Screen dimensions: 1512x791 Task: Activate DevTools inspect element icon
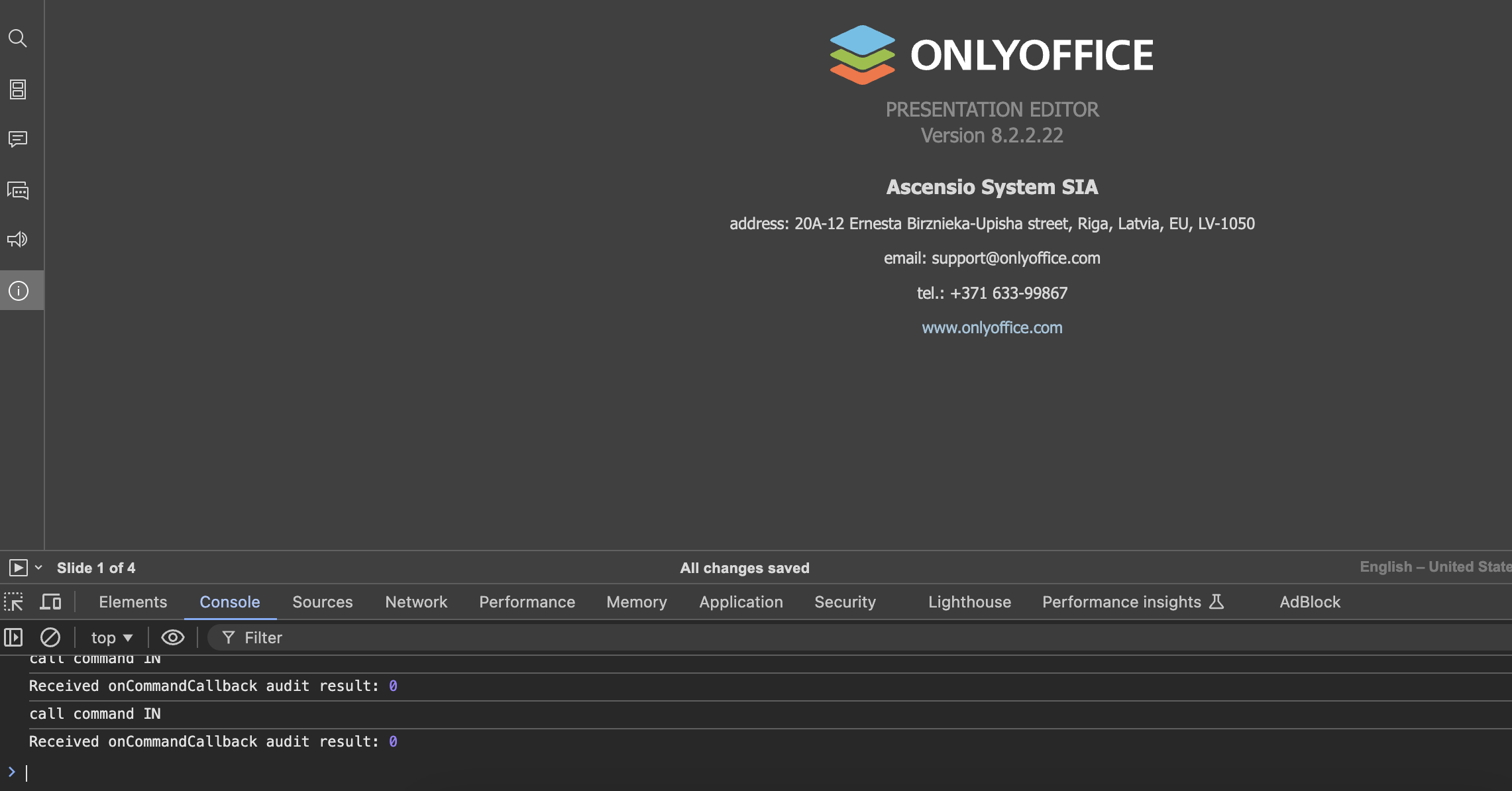(x=13, y=602)
